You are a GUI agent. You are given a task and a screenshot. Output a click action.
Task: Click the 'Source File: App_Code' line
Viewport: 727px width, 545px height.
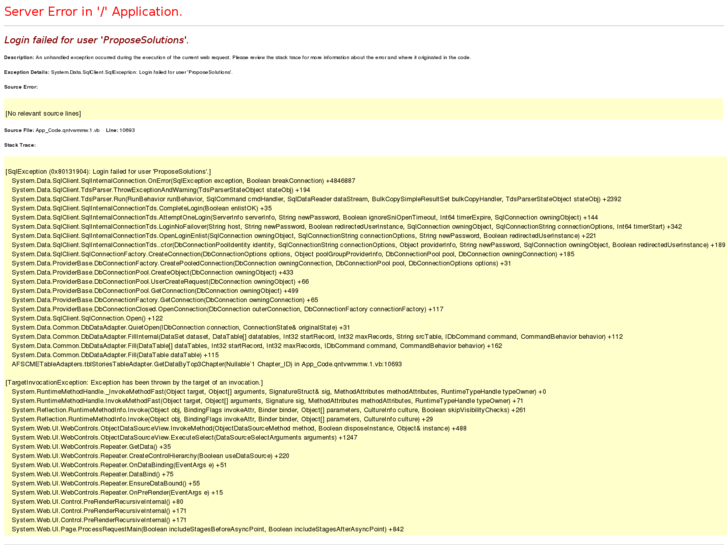70,130
